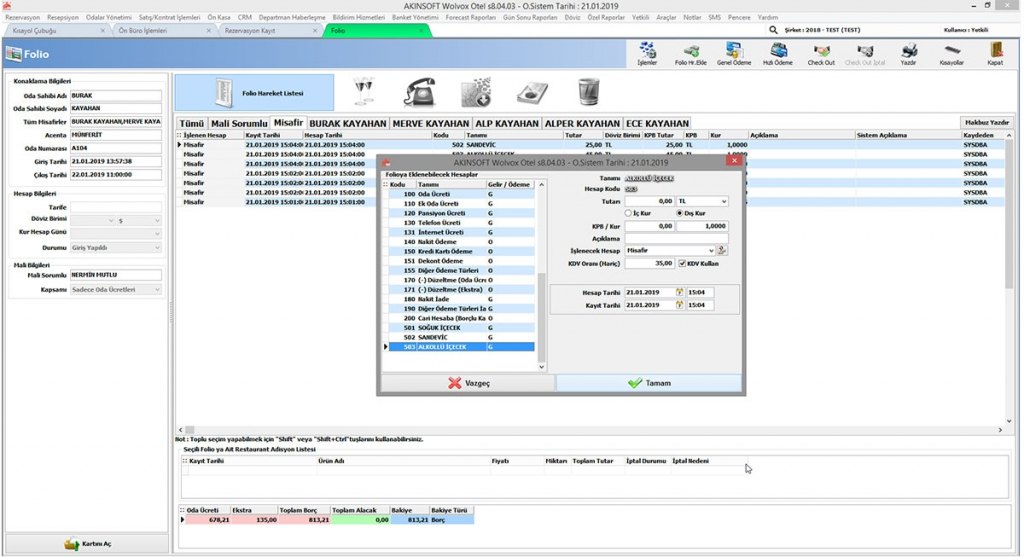Select the İç Kur radio button
1024x557 pixels.
coord(628,213)
